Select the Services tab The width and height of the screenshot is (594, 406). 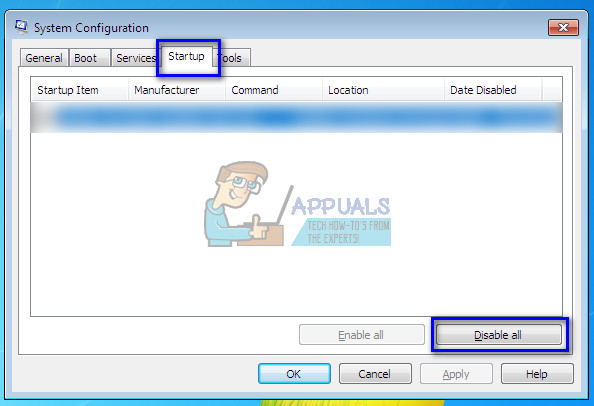[134, 58]
